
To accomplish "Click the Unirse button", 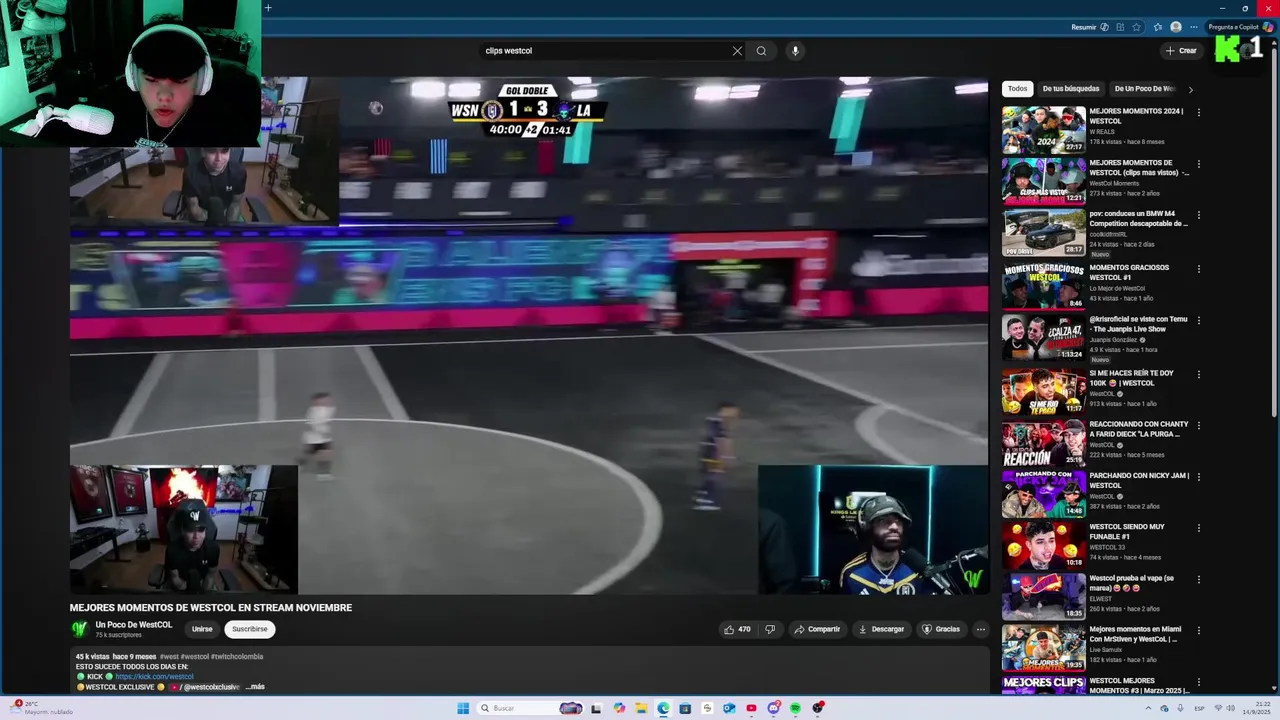I will click(202, 629).
